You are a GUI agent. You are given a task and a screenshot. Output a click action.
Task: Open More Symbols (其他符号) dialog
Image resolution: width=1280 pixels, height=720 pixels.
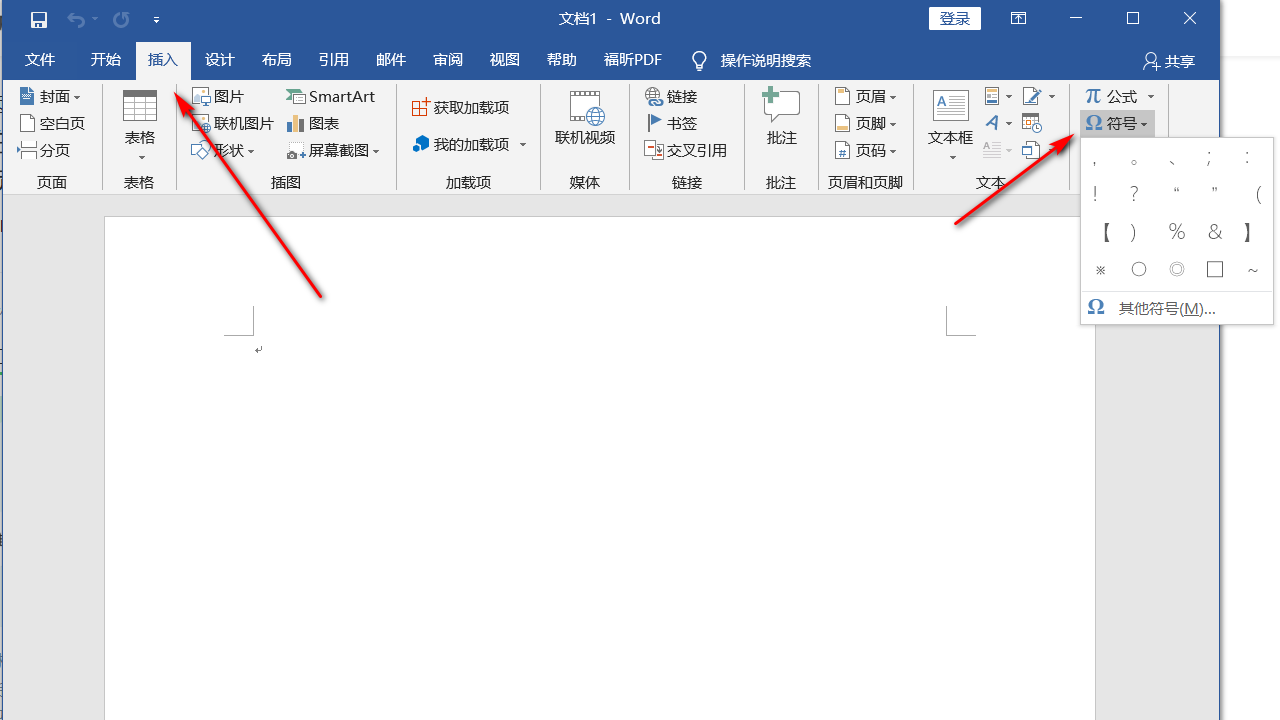tap(1177, 308)
